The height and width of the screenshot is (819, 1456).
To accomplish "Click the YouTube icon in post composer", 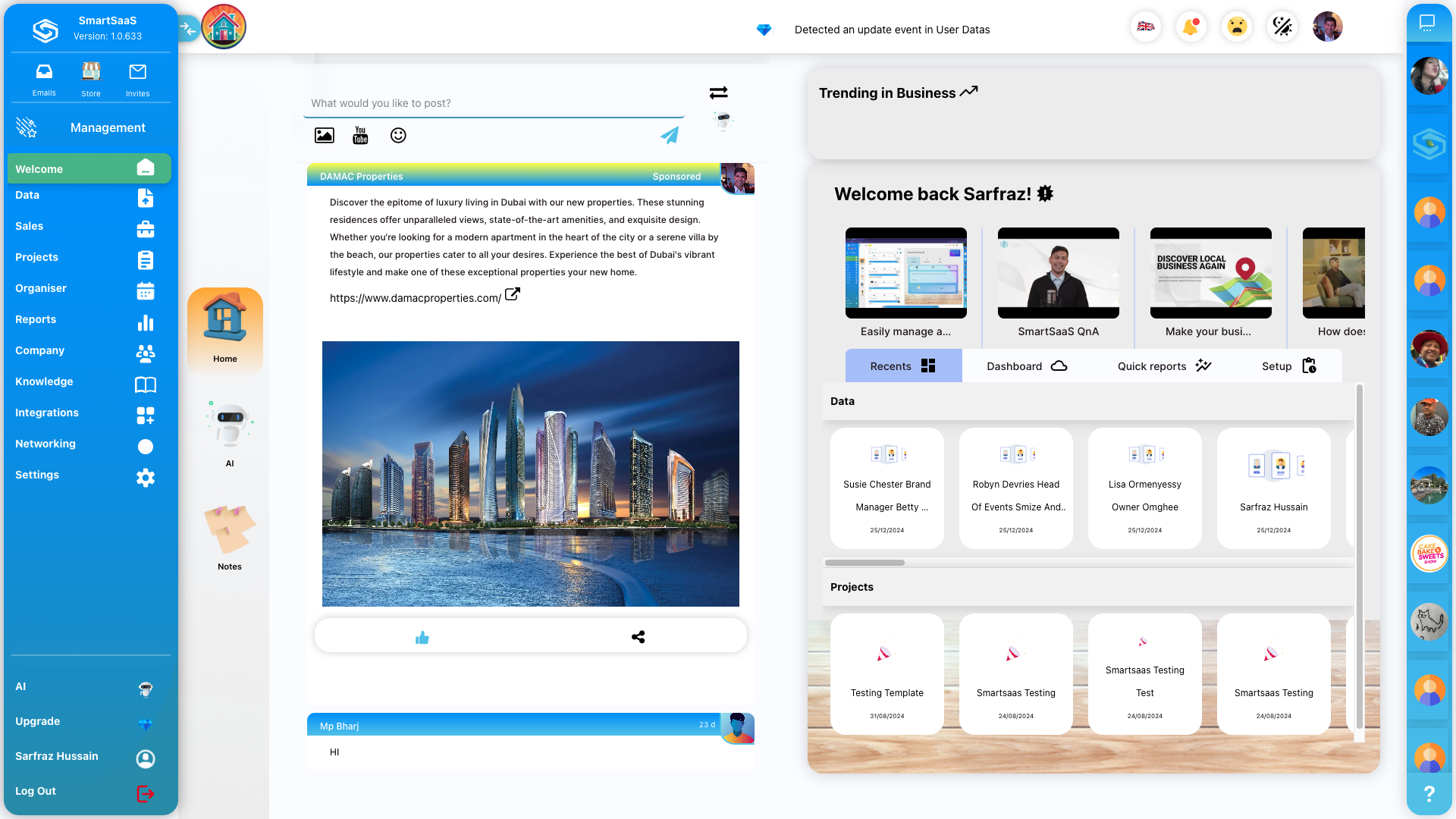I will pyautogui.click(x=361, y=136).
